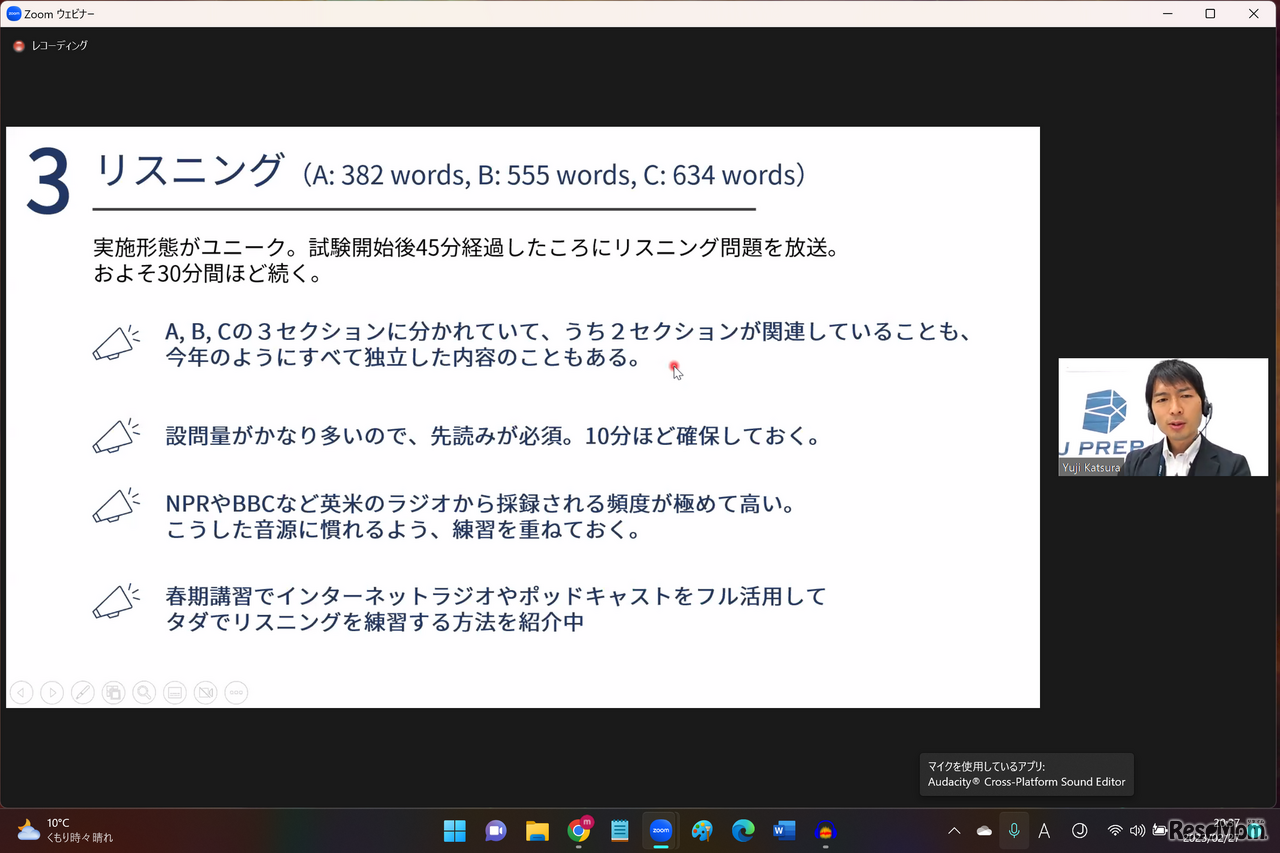This screenshot has height=853, width=1280.
Task: Open Audacity from the taskbar
Action: pyautogui.click(x=825, y=831)
